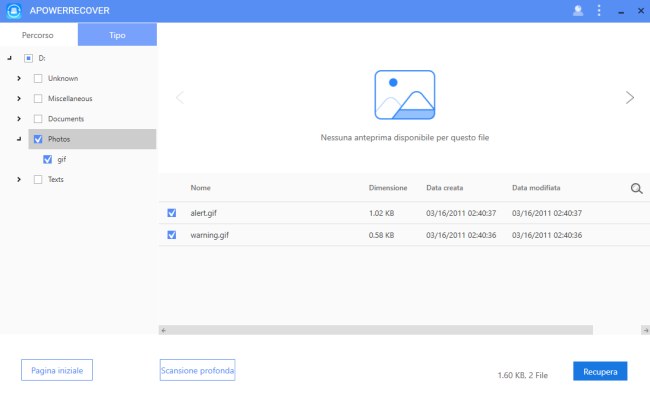The image size is (650, 396).
Task: Select the warning.gif file name
Action: [210, 235]
